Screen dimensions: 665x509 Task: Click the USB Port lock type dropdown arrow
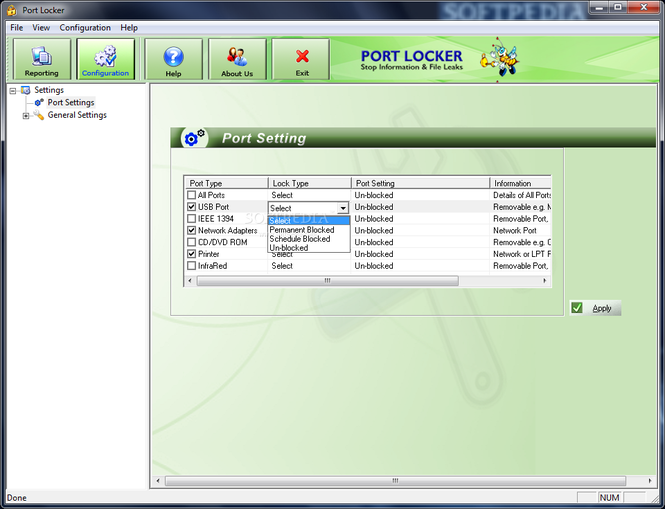343,208
